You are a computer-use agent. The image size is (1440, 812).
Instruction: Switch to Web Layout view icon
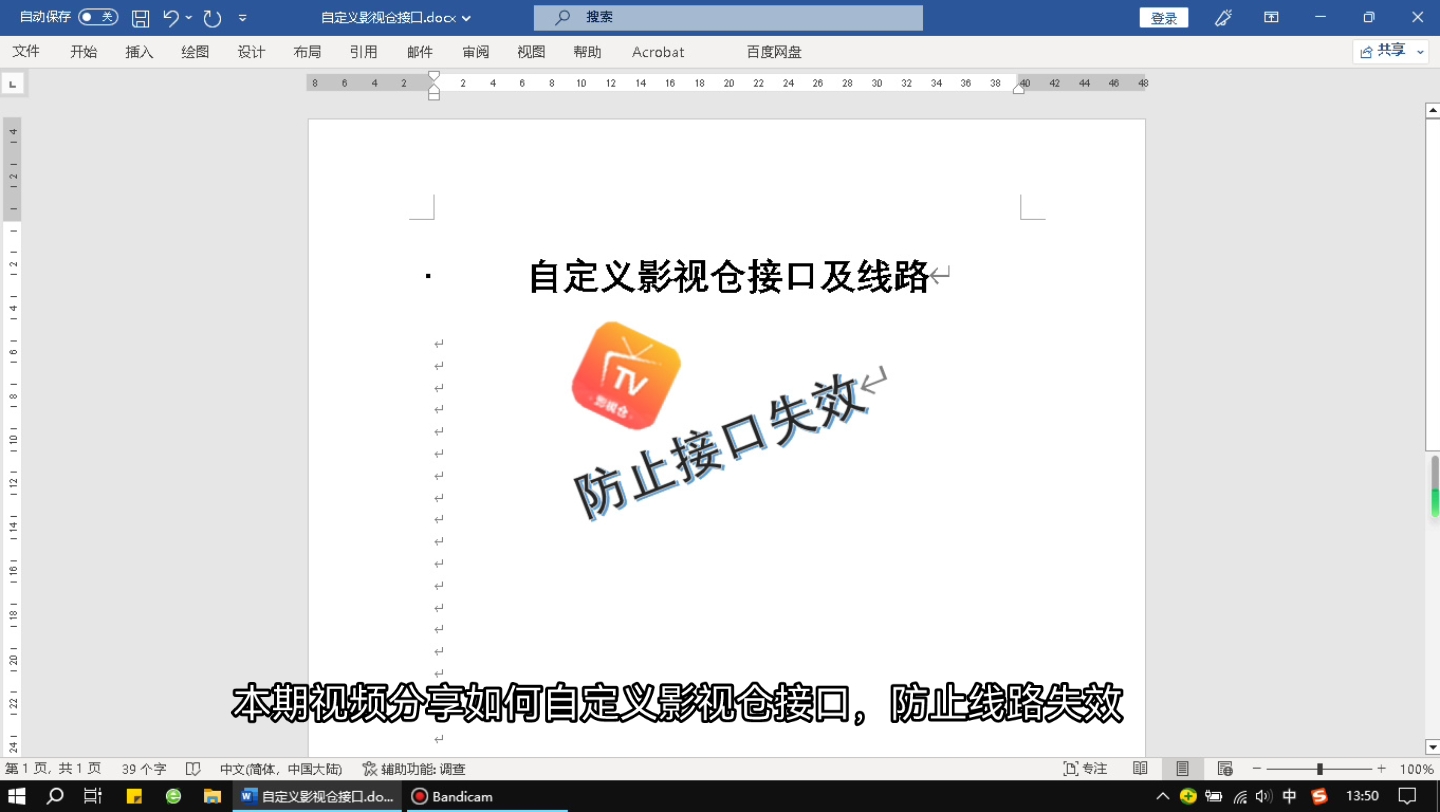1225,769
